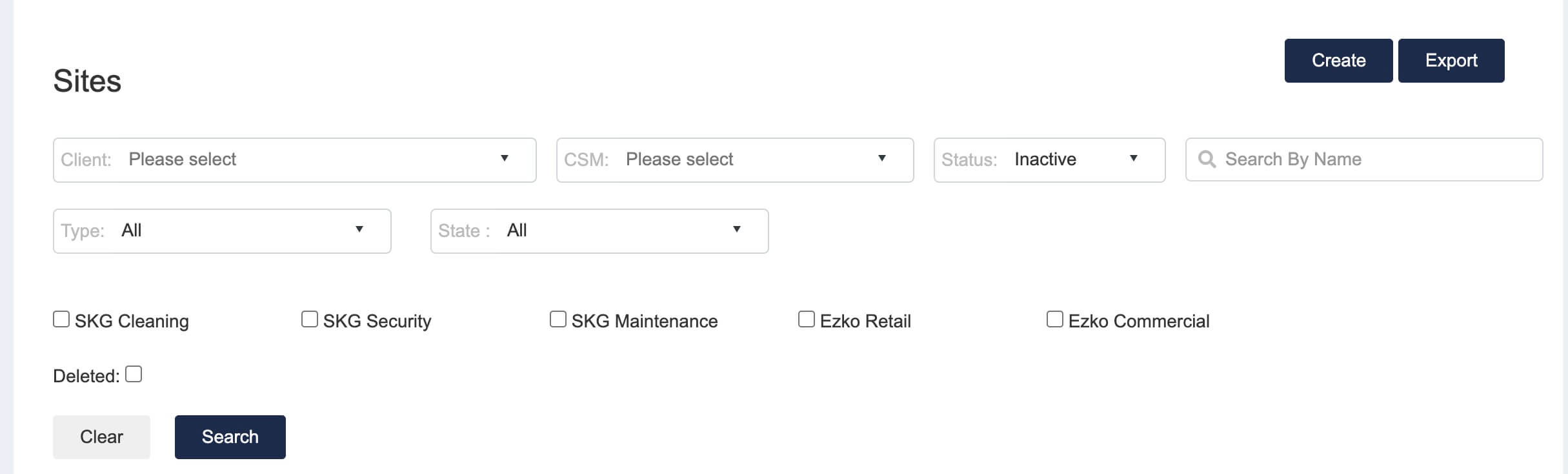Click the Create button
The height and width of the screenshot is (474, 1568).
(x=1338, y=61)
